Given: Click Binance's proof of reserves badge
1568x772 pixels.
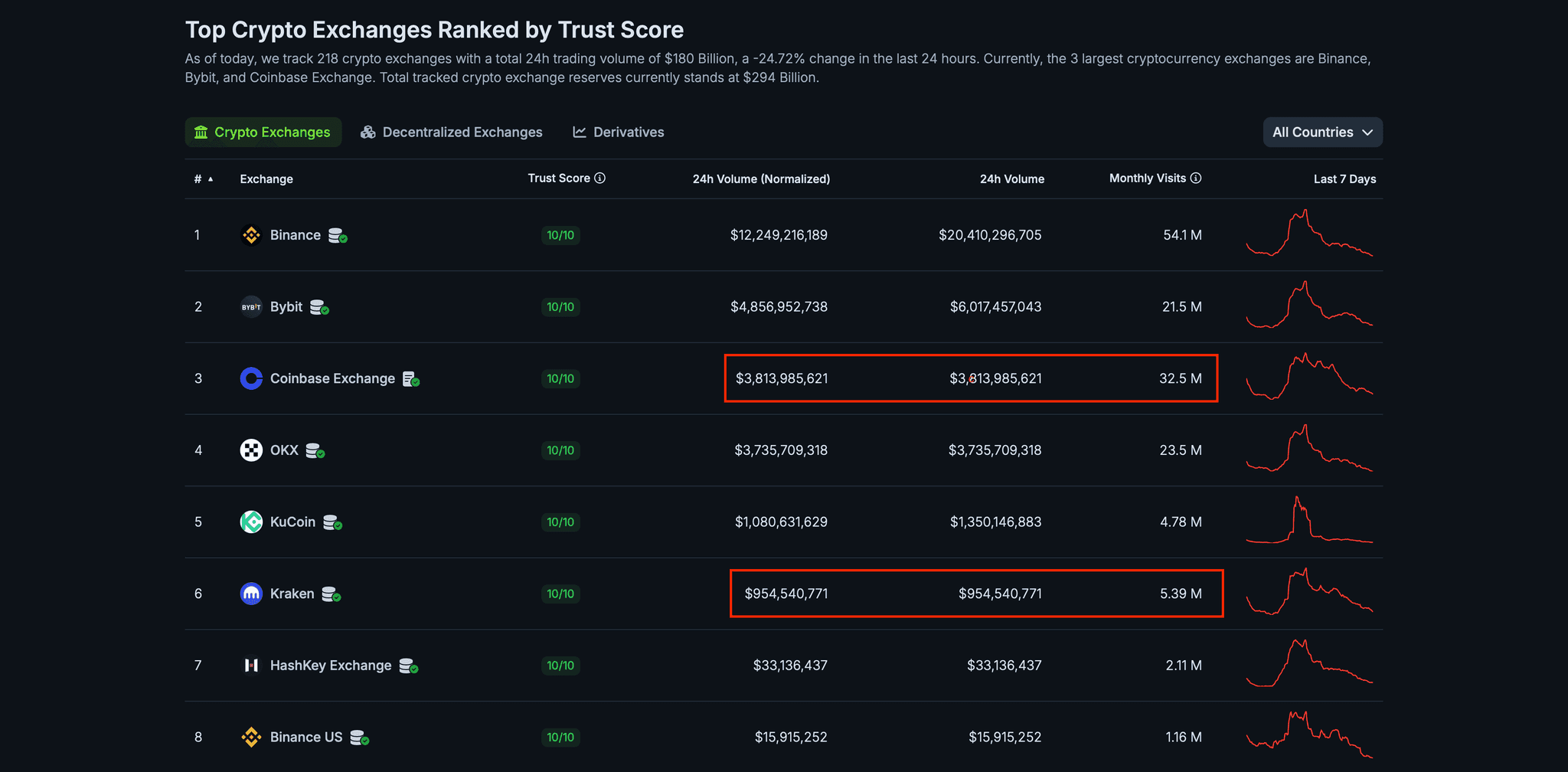Looking at the screenshot, I should coord(337,236).
